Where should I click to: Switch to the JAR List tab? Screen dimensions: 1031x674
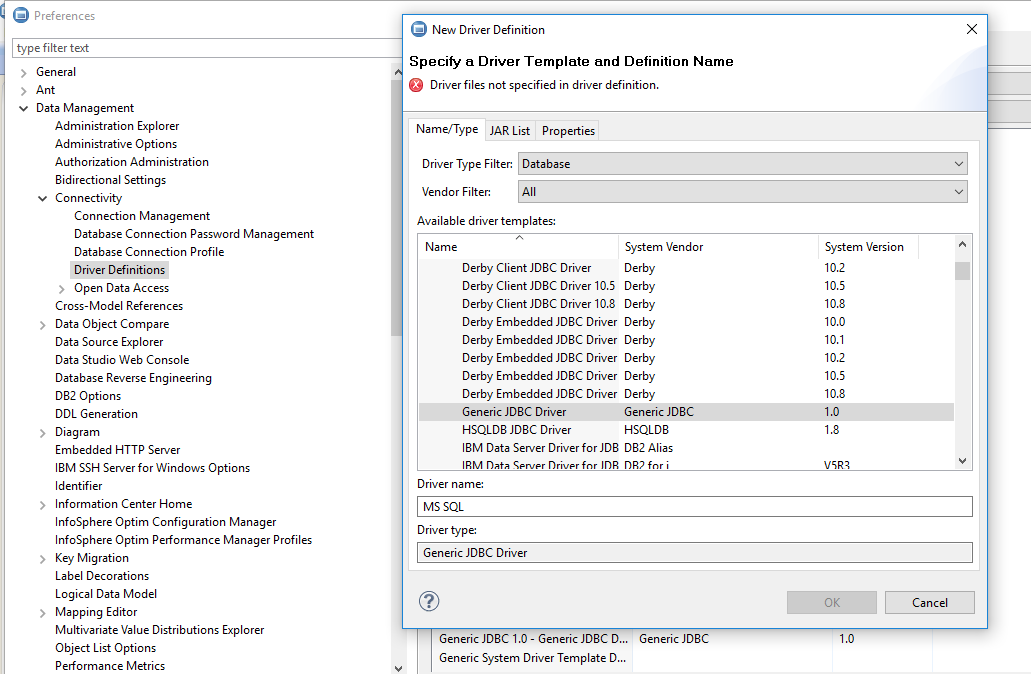510,130
